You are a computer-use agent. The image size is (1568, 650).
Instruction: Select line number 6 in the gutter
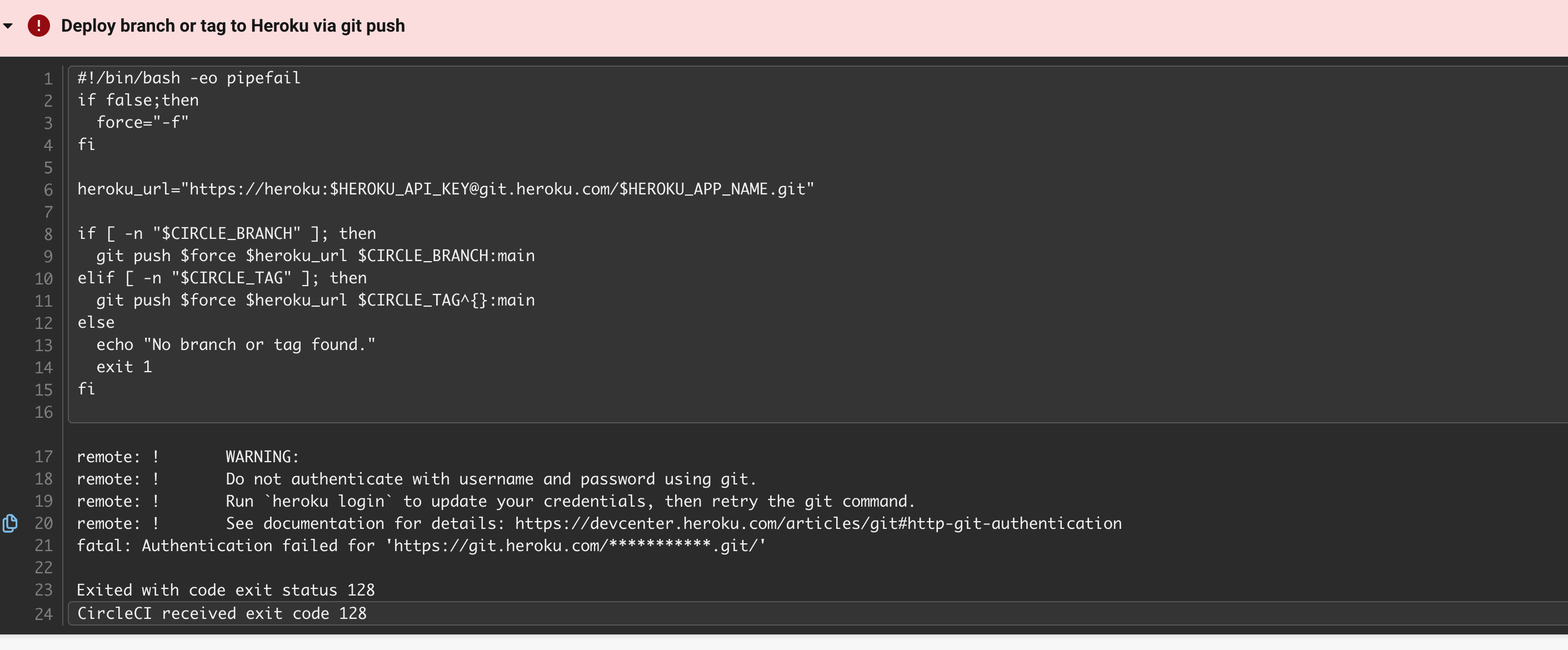47,190
